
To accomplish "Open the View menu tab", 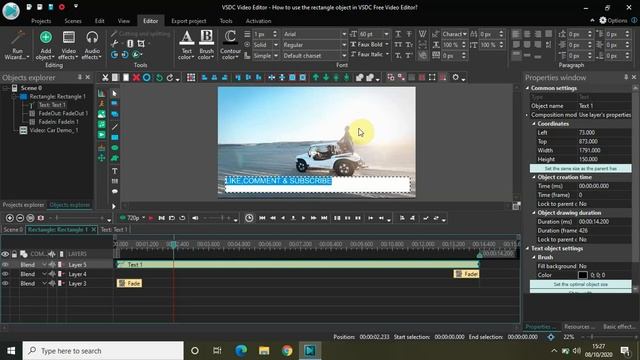I will (x=124, y=21).
